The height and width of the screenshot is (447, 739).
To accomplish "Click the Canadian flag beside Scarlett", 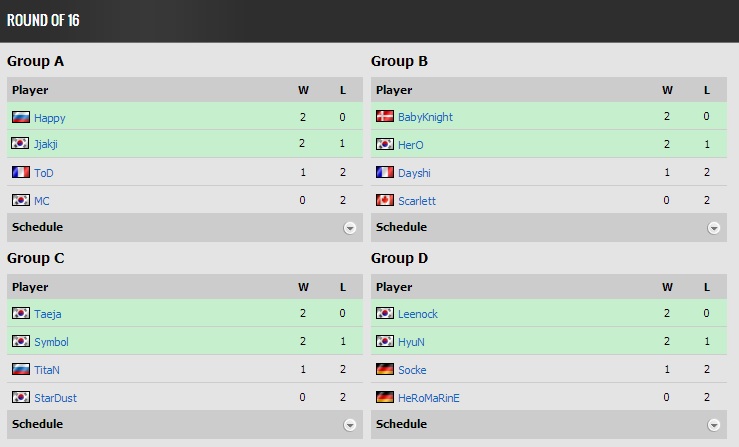I will point(385,201).
